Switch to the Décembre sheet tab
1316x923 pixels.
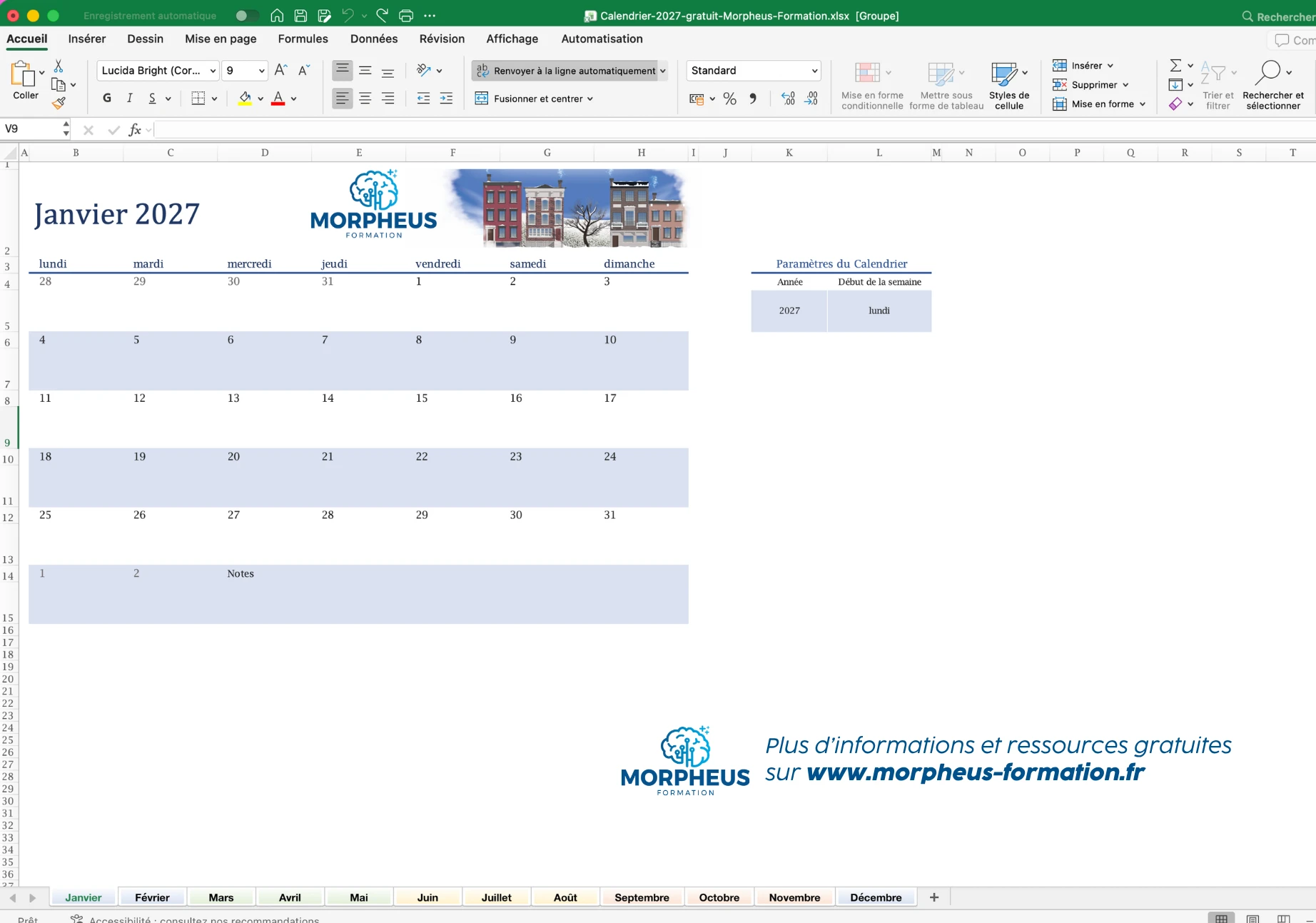tap(876, 897)
